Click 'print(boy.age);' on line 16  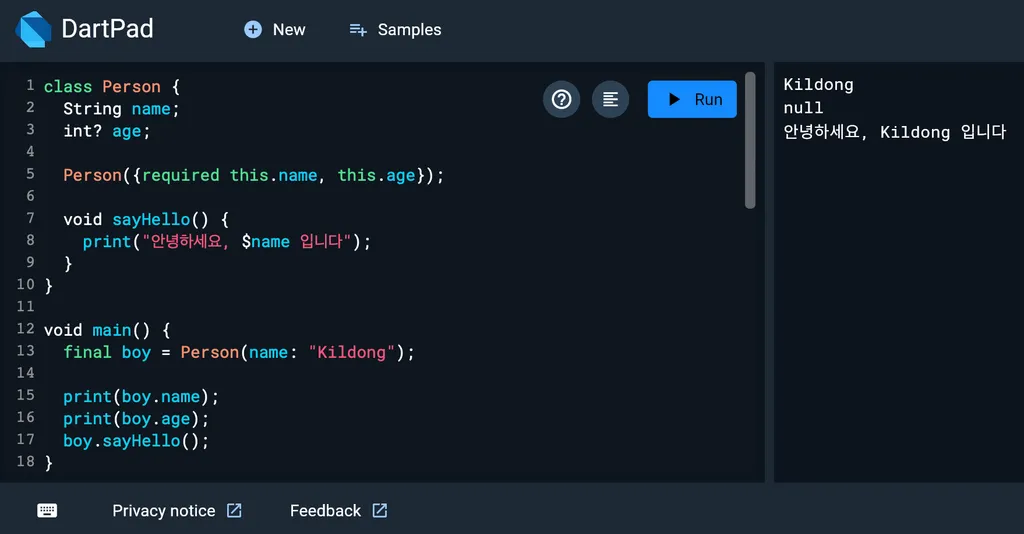[x=136, y=418]
